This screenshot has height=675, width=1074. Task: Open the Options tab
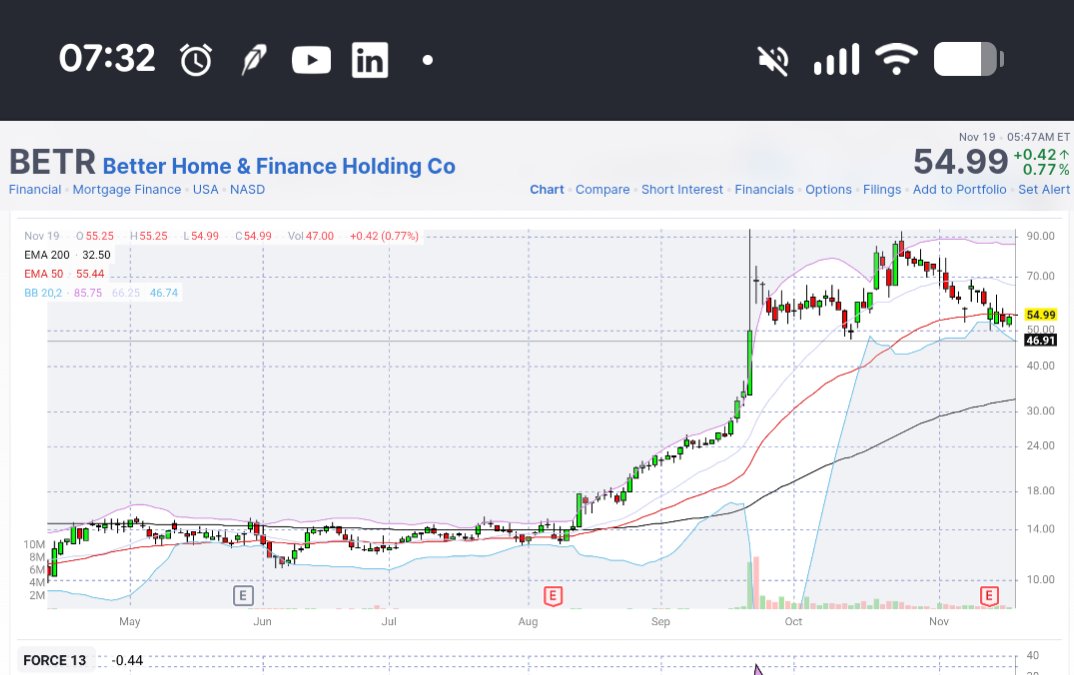828,190
